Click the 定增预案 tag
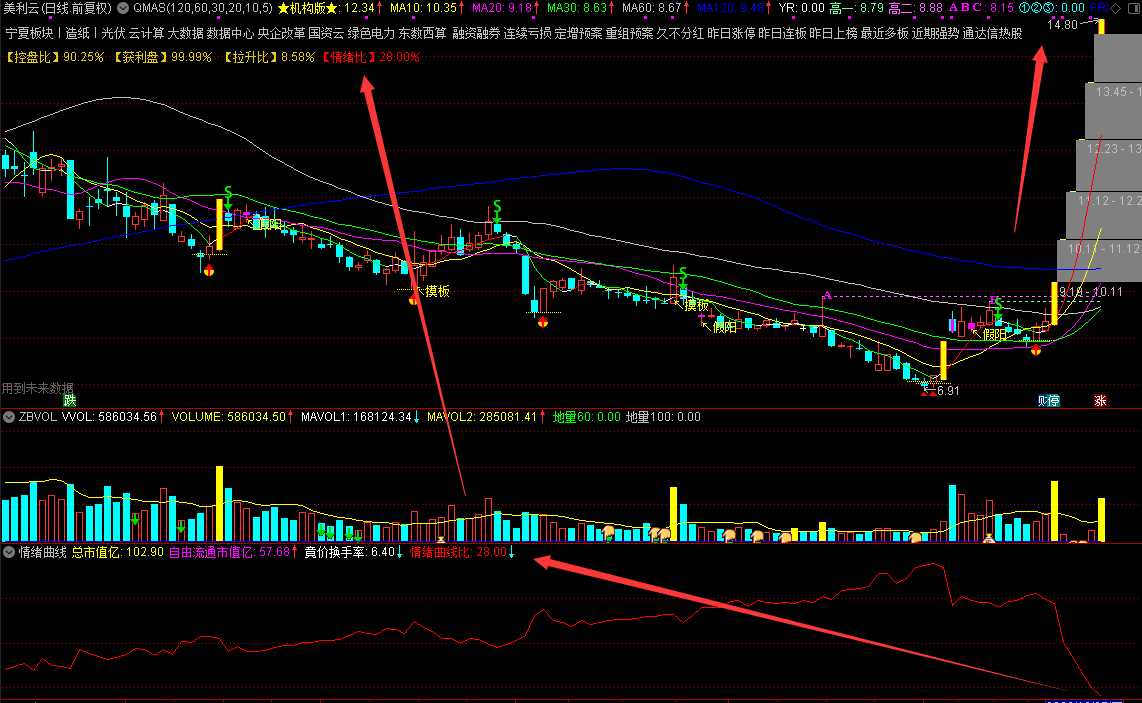Screen dimensions: 1142x703 tap(578, 34)
